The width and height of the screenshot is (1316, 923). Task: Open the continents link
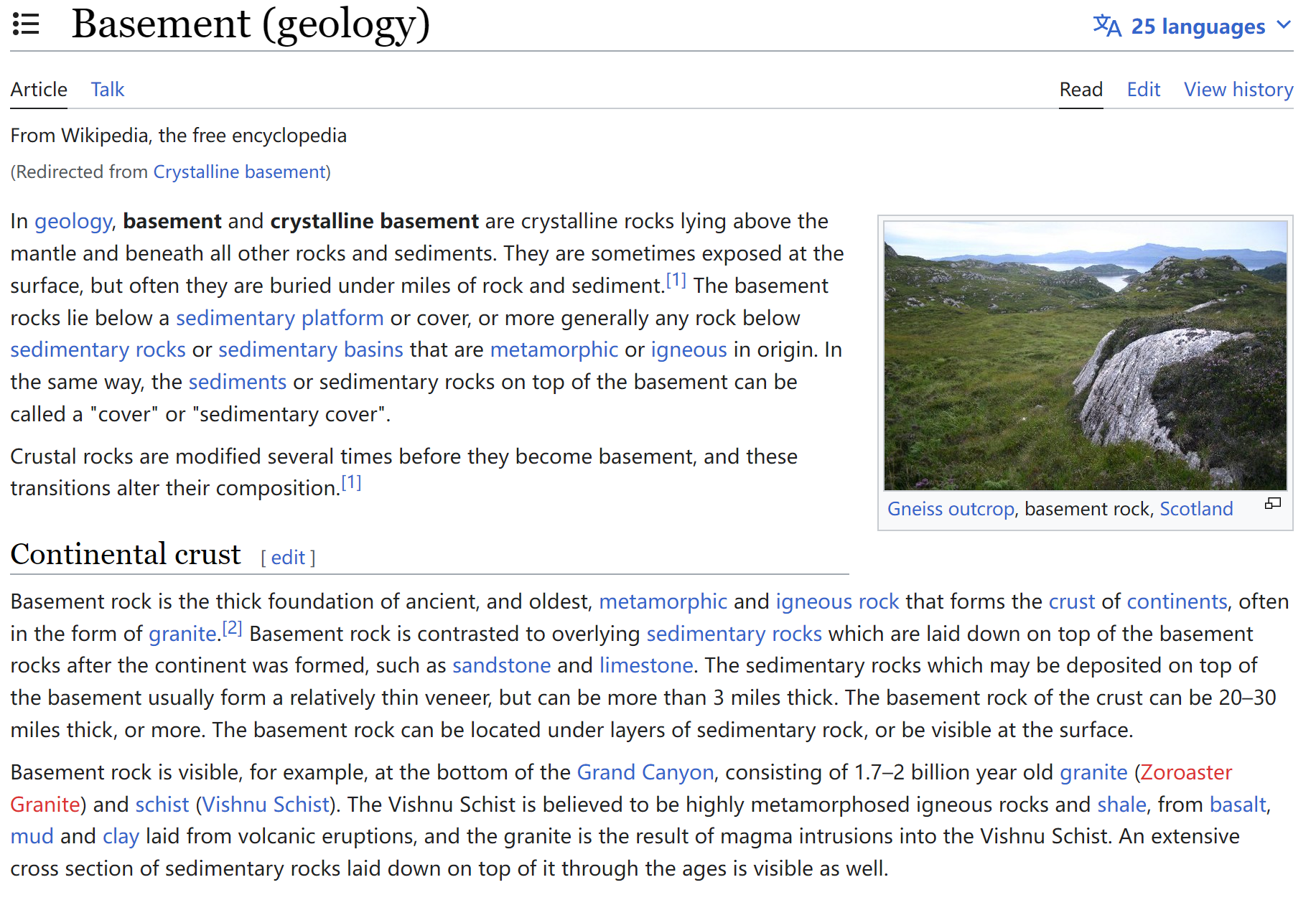point(1177,601)
